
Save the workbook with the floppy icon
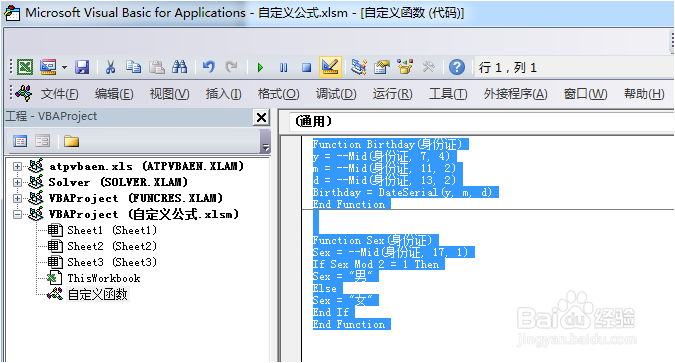coord(82,67)
